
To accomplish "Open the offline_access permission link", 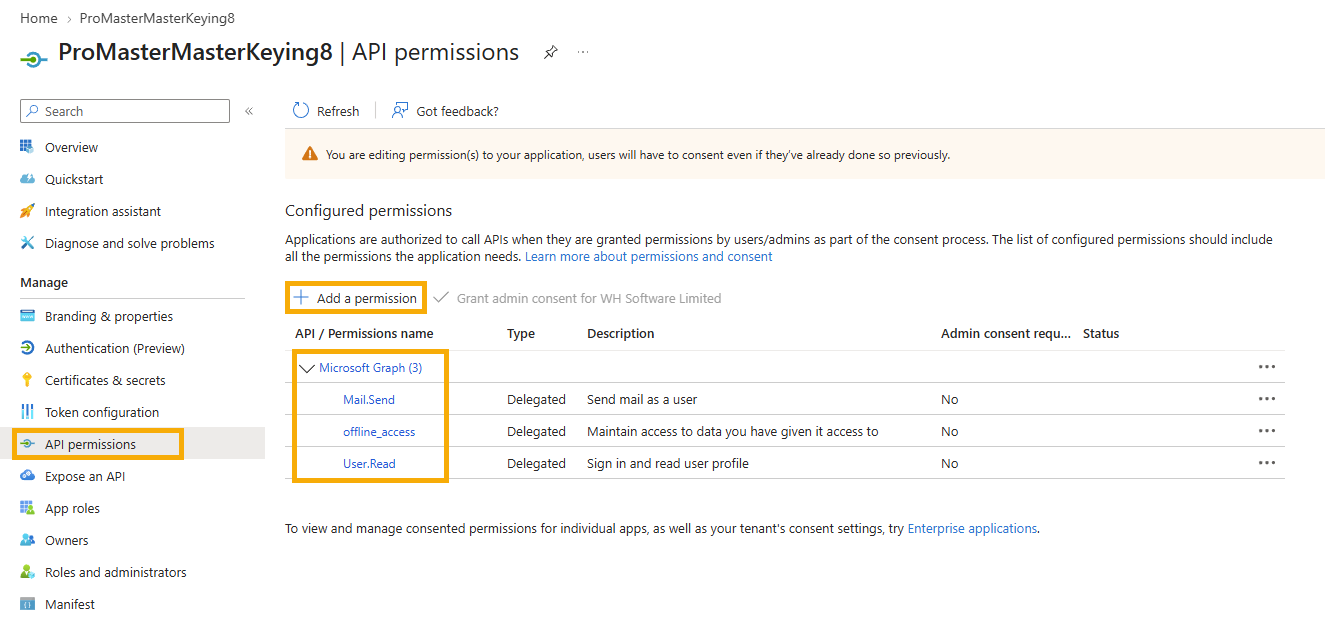I will coord(379,431).
